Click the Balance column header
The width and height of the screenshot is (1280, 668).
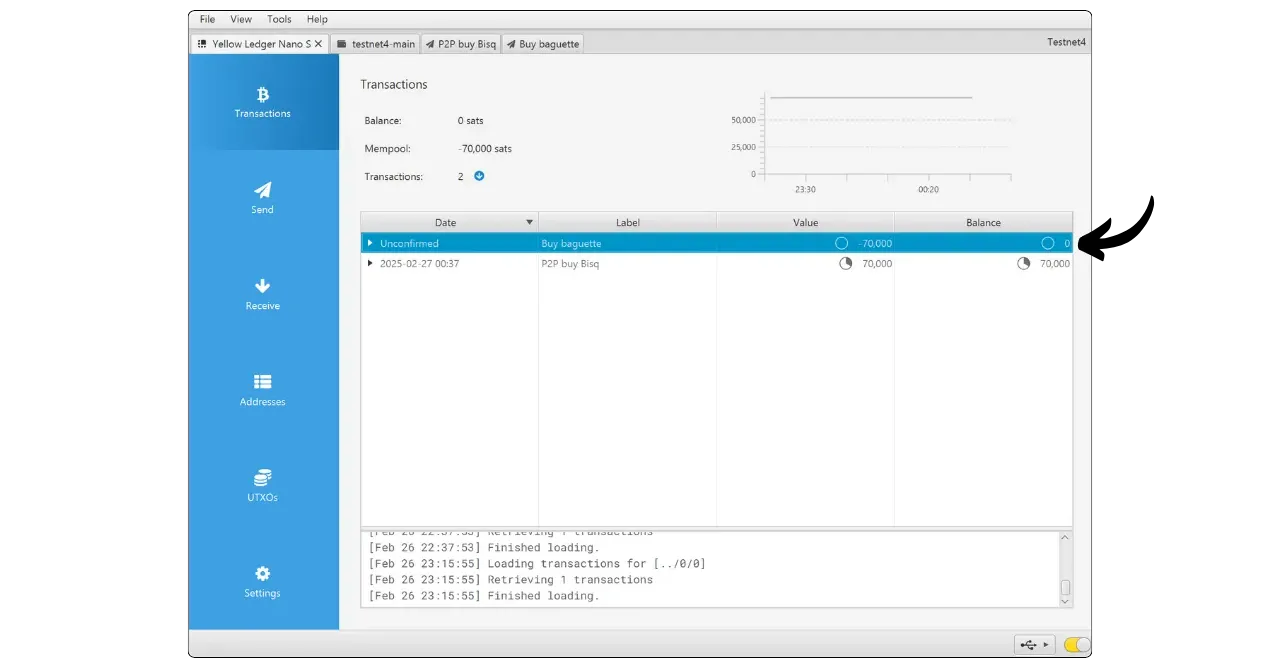point(983,222)
